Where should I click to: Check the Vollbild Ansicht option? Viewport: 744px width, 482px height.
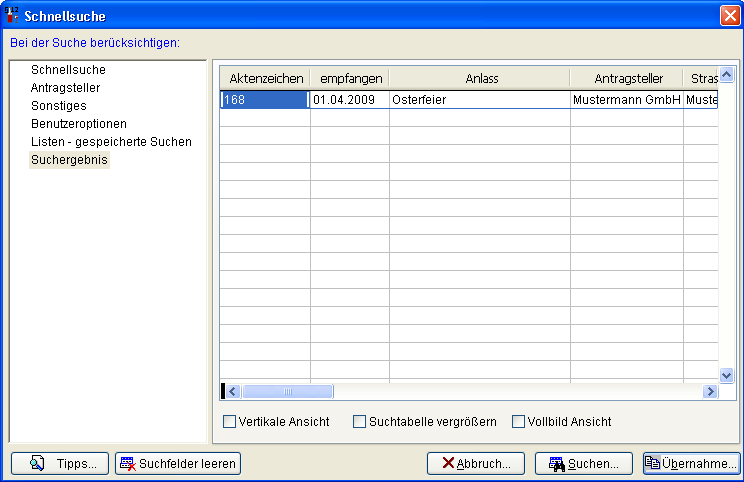[x=518, y=422]
